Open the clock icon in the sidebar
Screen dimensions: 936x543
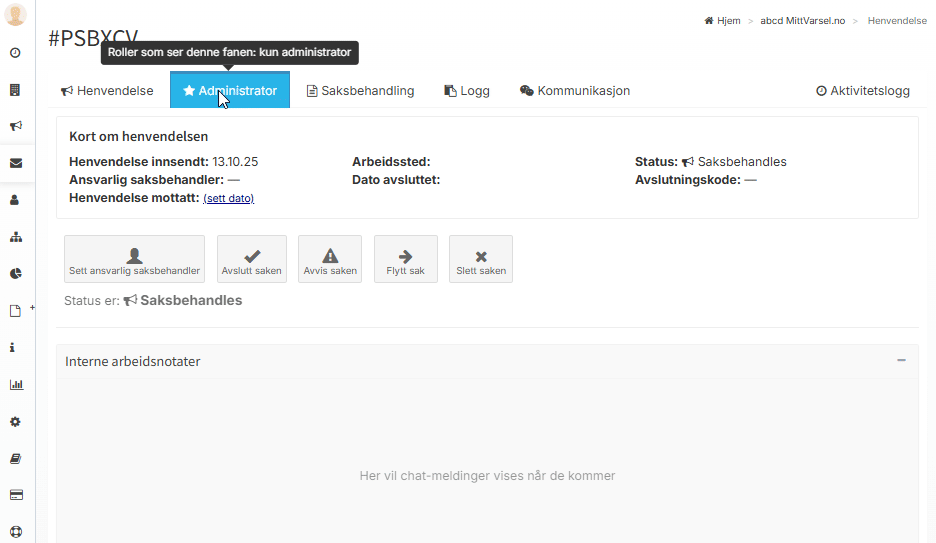coord(16,53)
